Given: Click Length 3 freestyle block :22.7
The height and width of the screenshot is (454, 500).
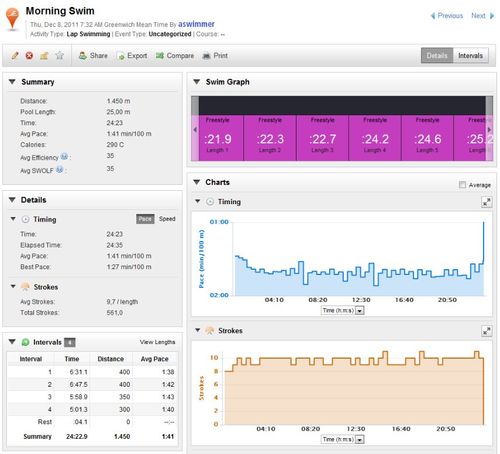Looking at the screenshot, I should click(x=323, y=138).
